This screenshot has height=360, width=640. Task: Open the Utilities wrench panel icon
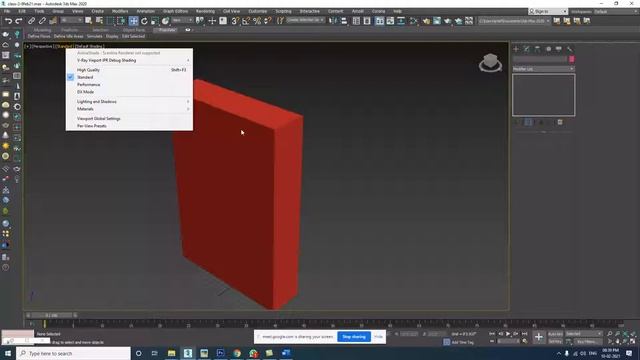coord(569,49)
